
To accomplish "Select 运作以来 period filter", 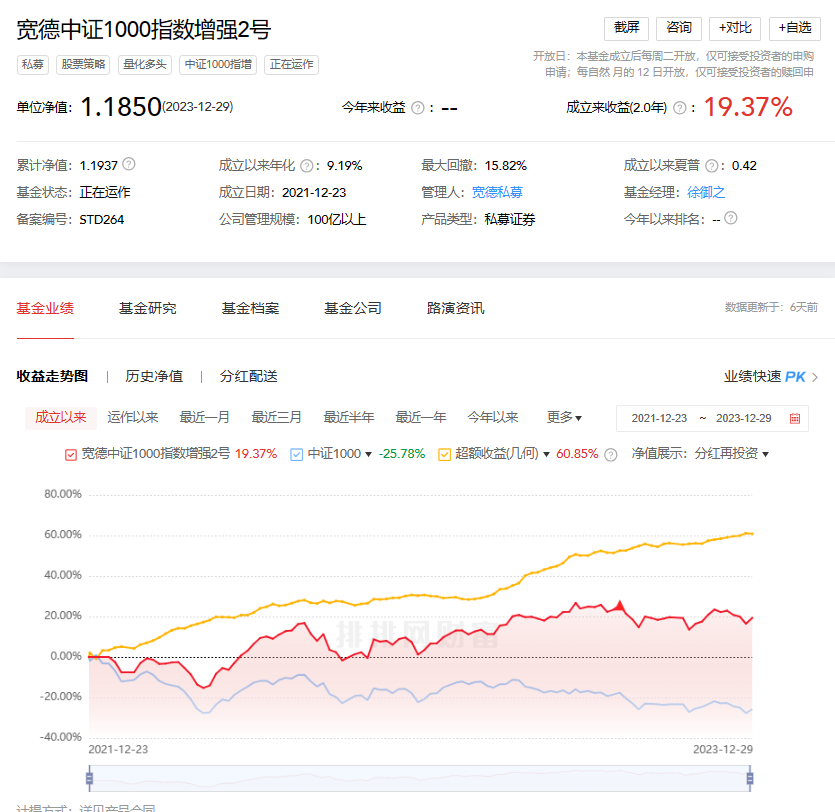I will point(133,417).
